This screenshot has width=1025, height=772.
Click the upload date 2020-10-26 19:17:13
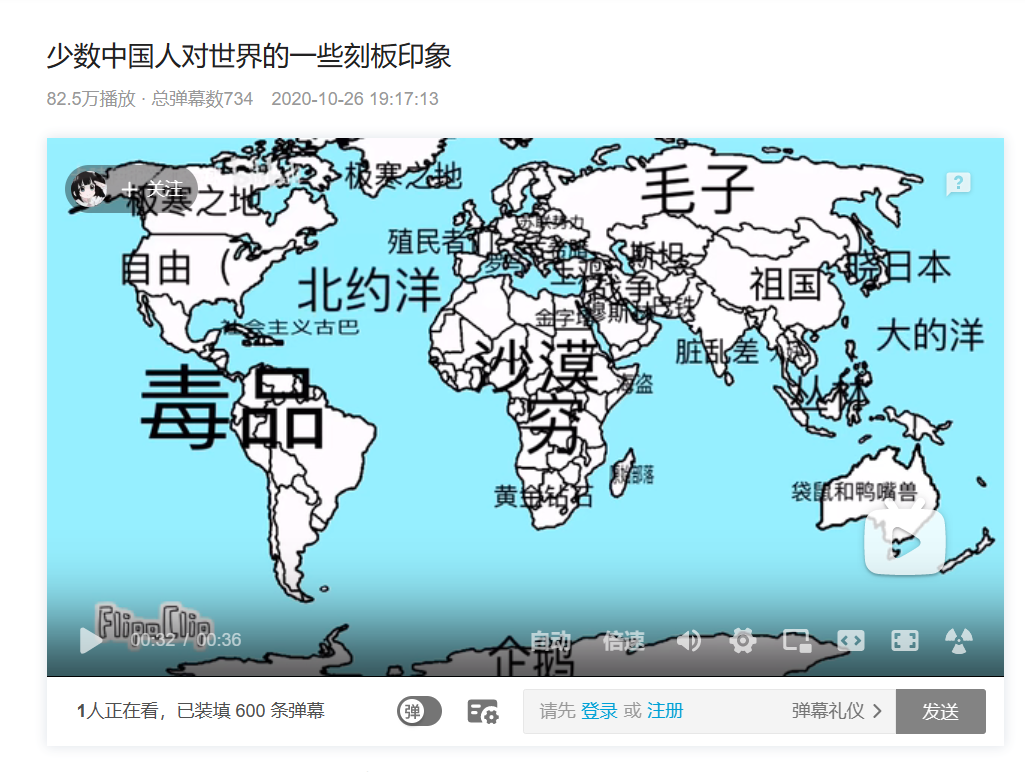coord(355,99)
